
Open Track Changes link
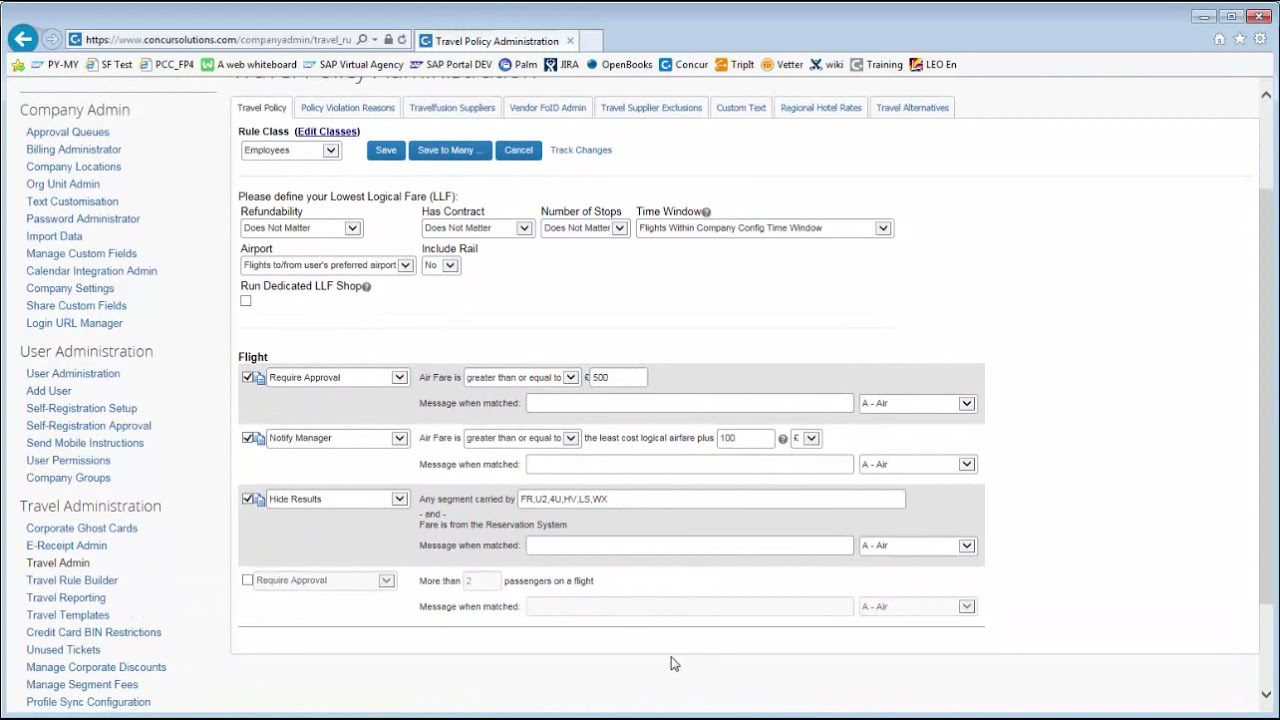[581, 150]
